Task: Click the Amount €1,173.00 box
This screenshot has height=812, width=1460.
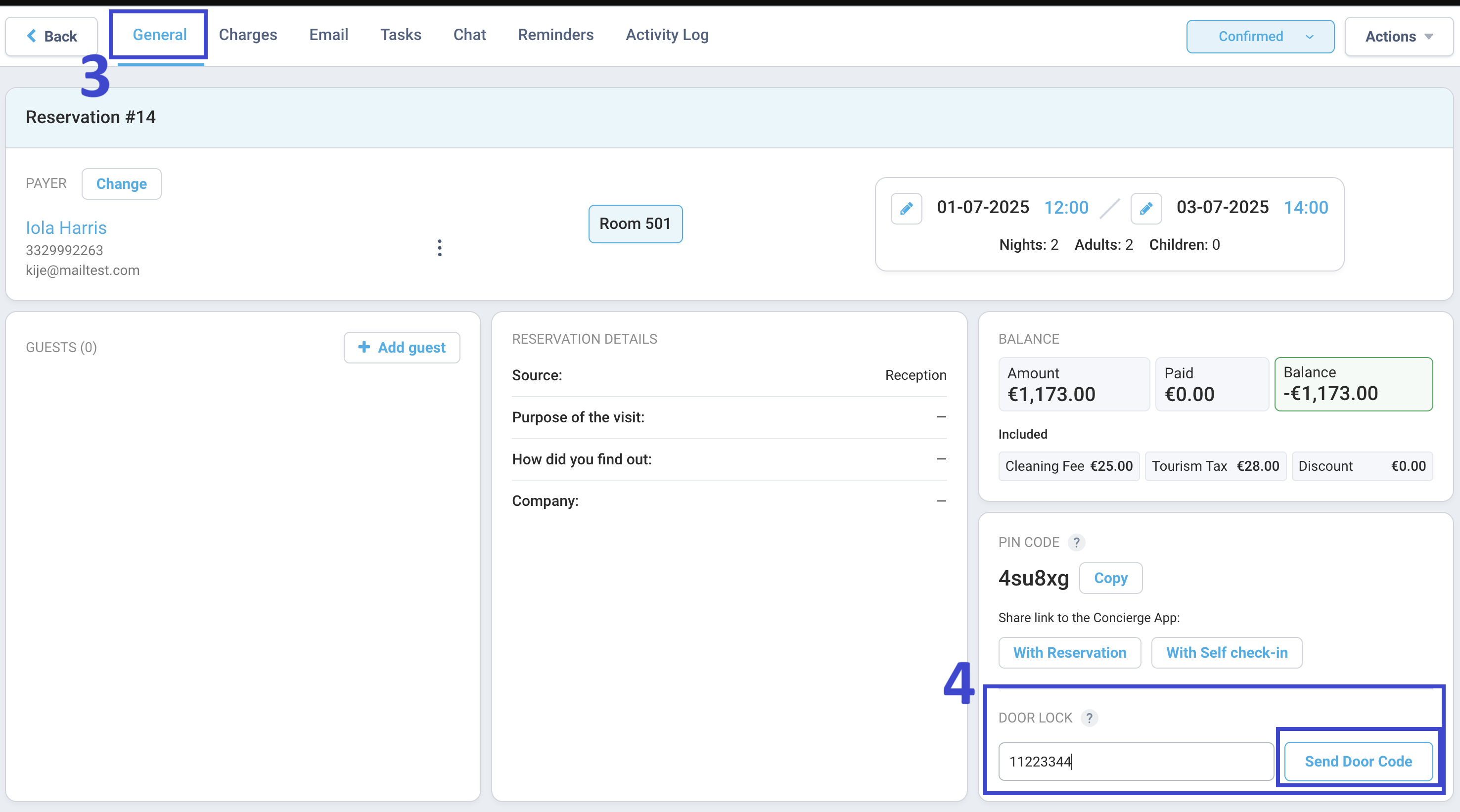Action: 1074,384
